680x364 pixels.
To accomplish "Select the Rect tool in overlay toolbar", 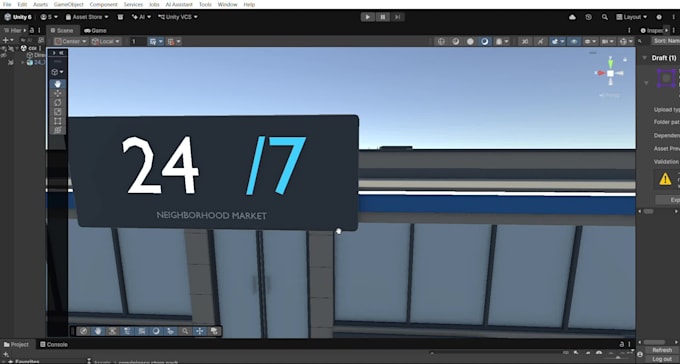I will pyautogui.click(x=58, y=121).
